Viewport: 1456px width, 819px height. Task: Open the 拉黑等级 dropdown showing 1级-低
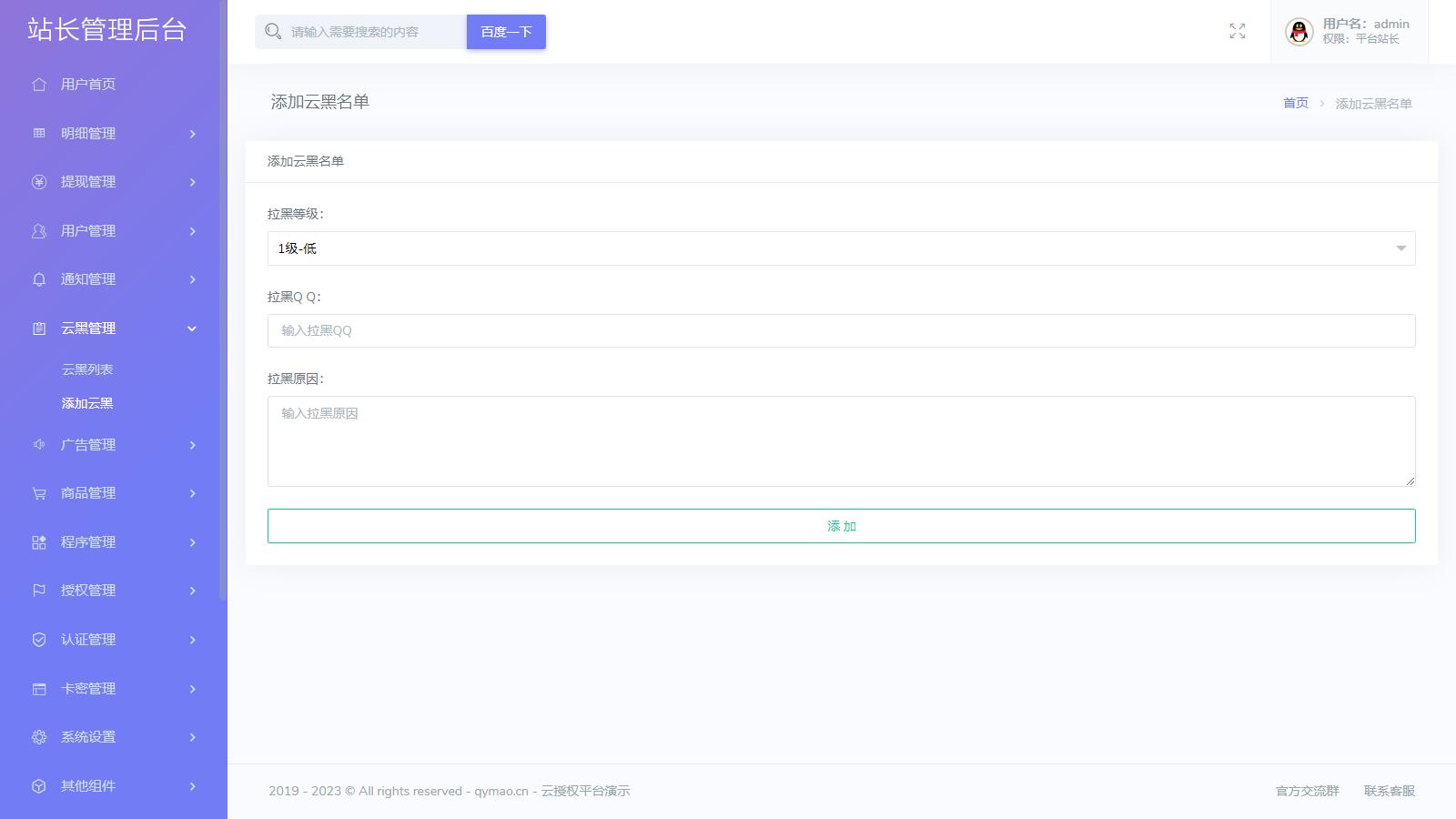pyautogui.click(x=841, y=248)
